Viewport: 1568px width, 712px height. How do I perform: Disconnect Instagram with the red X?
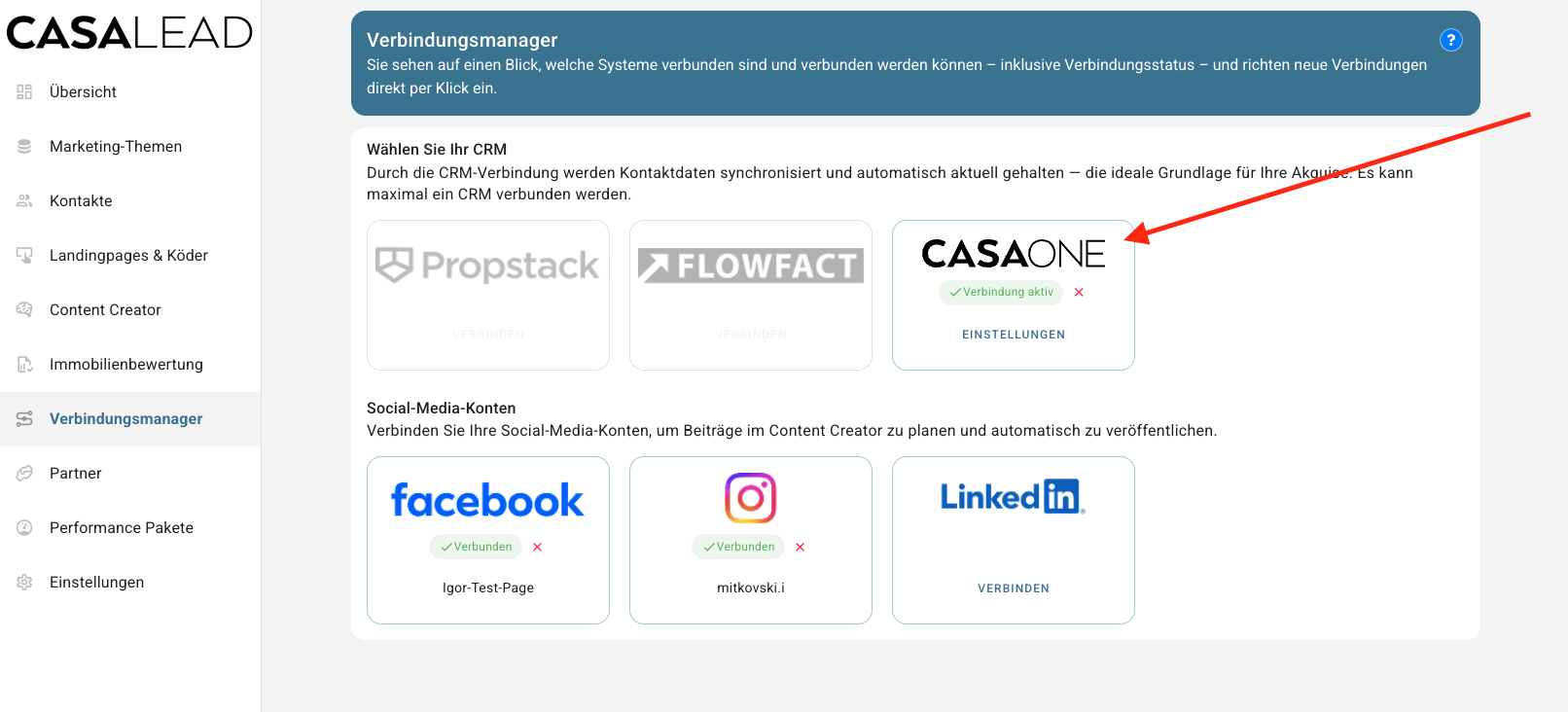click(800, 547)
